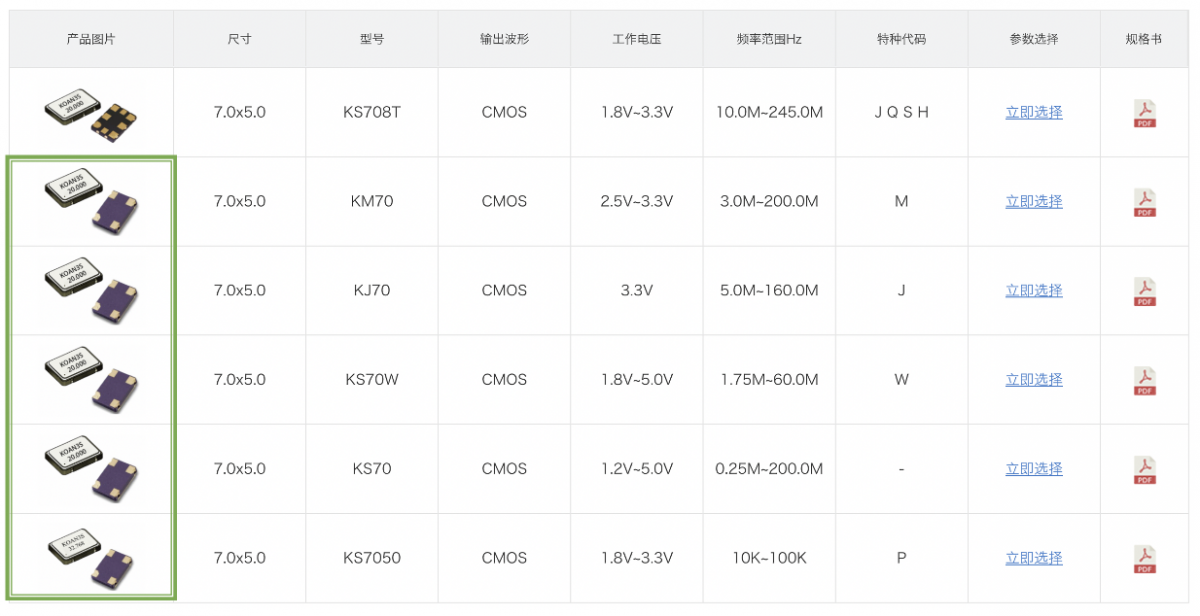Click the 频率范围Hz column header
The height and width of the screenshot is (616, 1200).
[x=769, y=39]
